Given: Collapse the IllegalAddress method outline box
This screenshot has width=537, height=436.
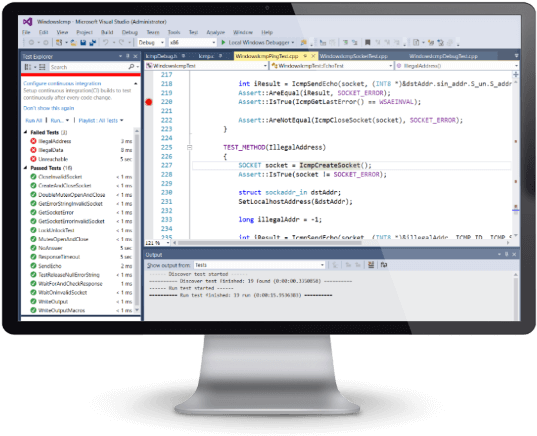Looking at the screenshot, I should tap(189, 148).
